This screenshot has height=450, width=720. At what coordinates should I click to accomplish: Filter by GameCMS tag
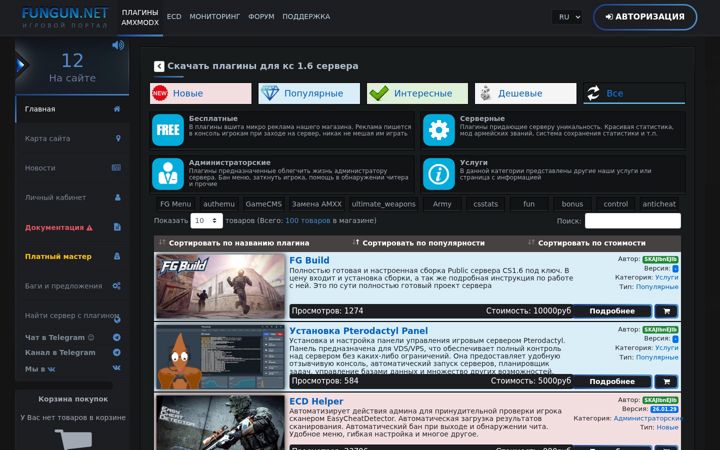pyautogui.click(x=264, y=204)
